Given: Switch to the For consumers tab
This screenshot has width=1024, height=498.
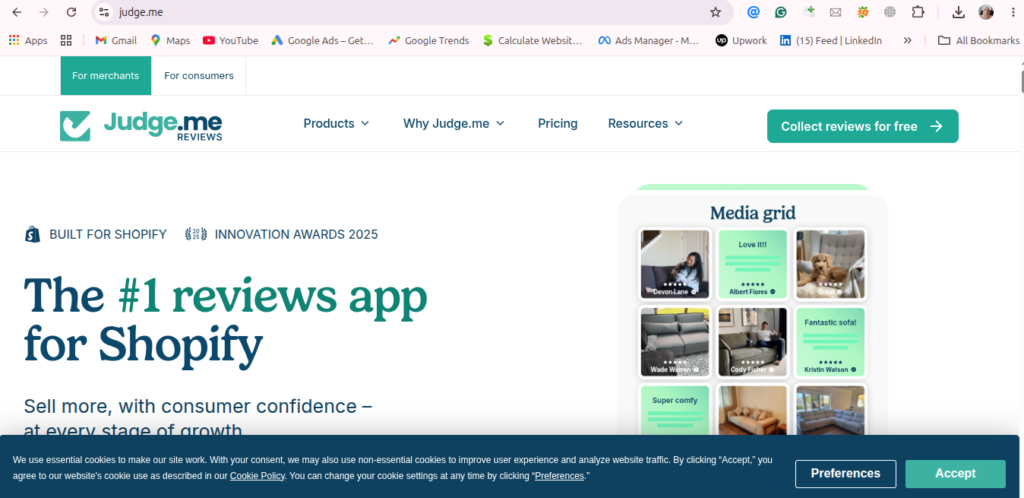Looking at the screenshot, I should (x=199, y=76).
